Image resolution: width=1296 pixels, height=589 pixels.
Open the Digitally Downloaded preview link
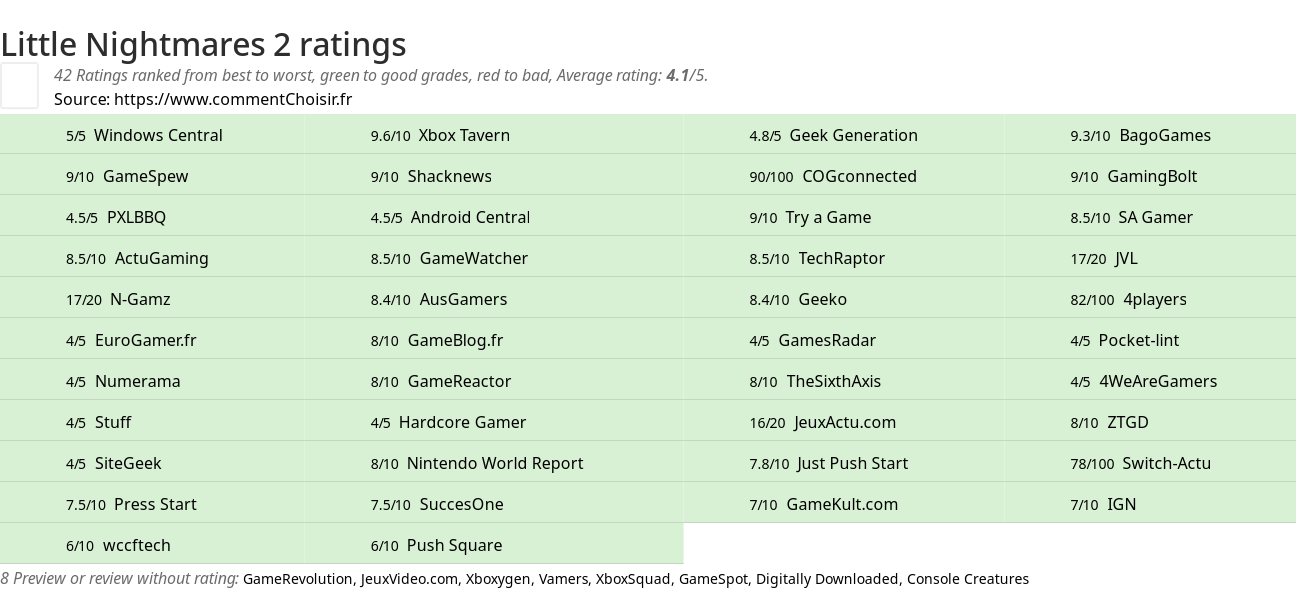[x=827, y=579]
